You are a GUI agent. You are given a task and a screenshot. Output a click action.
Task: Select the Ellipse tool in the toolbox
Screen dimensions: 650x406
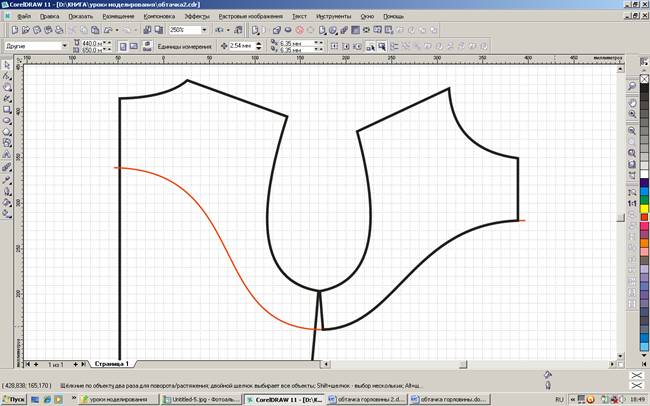7,121
